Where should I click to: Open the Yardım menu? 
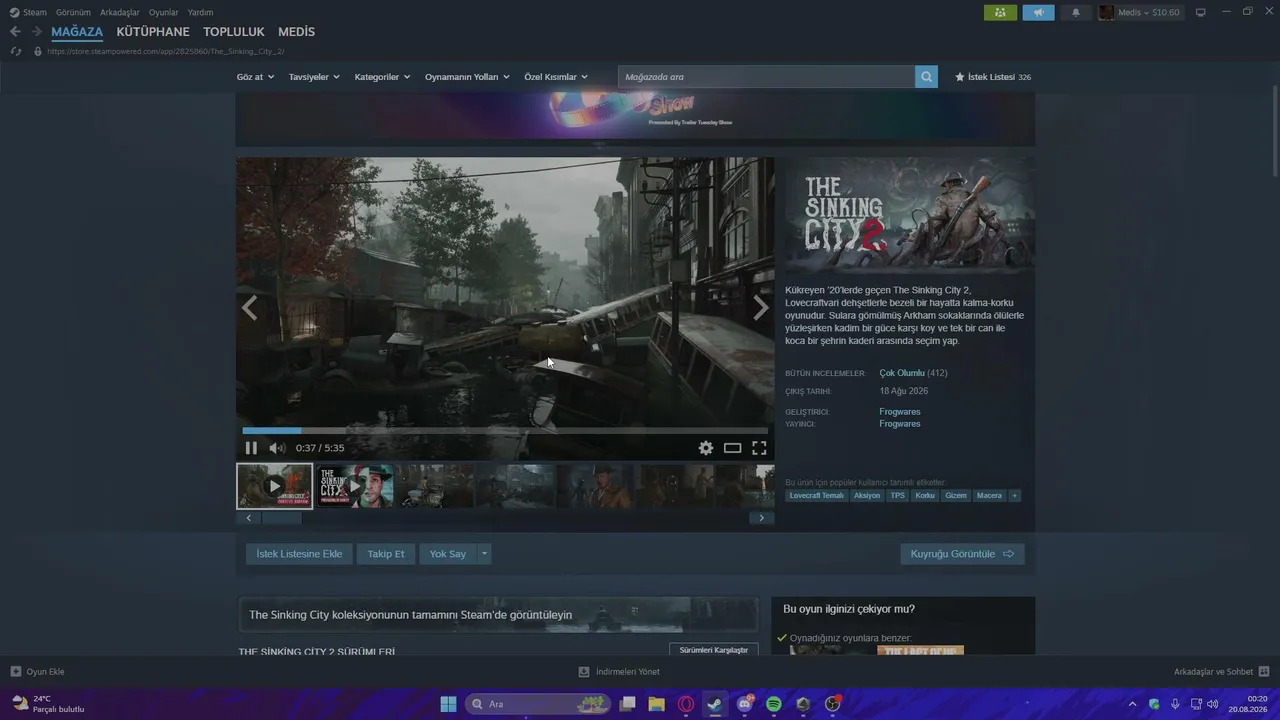[200, 13]
